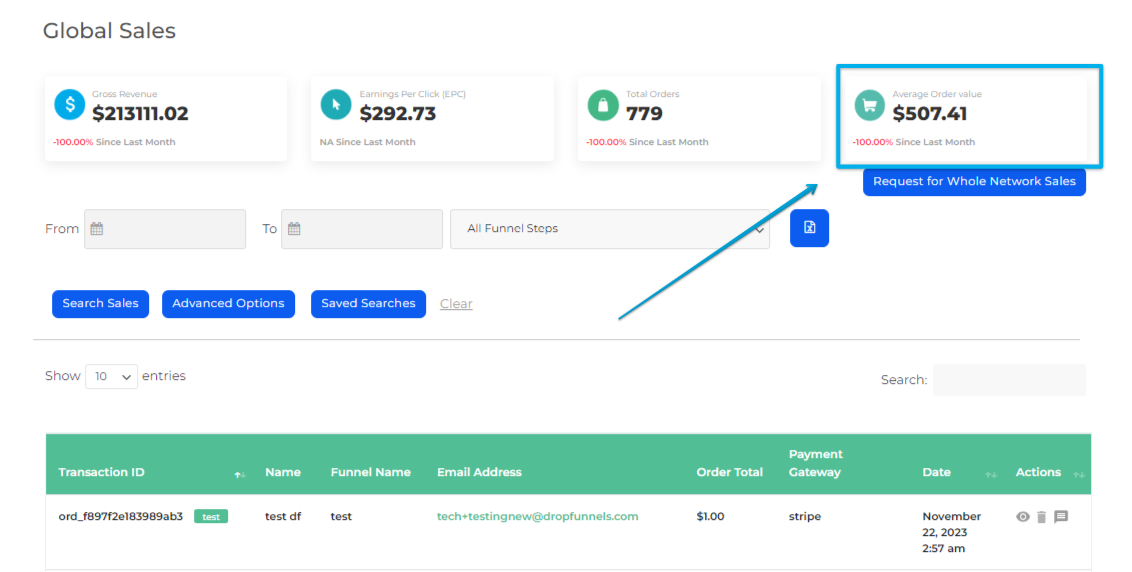The image size is (1132, 572).
Task: Click the From date input field
Action: pyautogui.click(x=165, y=229)
